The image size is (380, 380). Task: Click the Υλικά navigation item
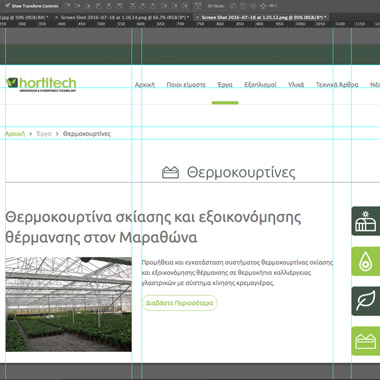296,85
